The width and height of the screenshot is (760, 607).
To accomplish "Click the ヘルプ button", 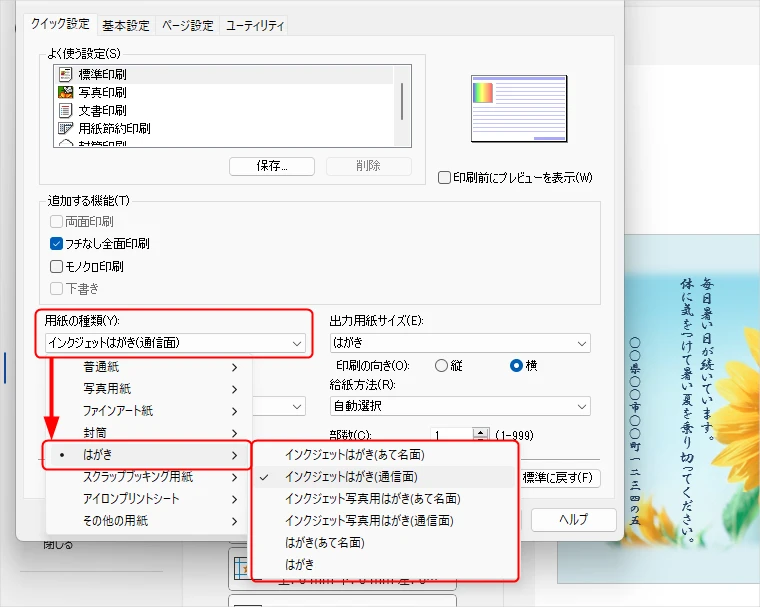I will (x=574, y=520).
